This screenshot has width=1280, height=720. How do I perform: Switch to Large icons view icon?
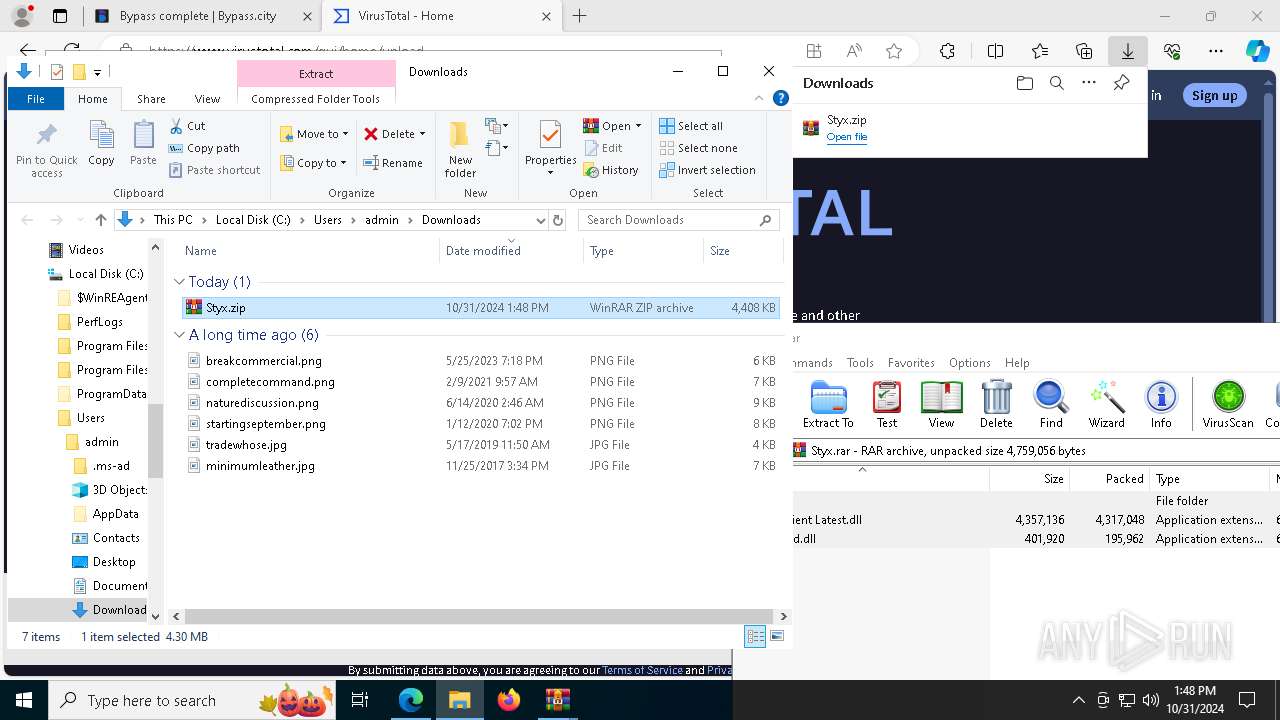pos(777,636)
